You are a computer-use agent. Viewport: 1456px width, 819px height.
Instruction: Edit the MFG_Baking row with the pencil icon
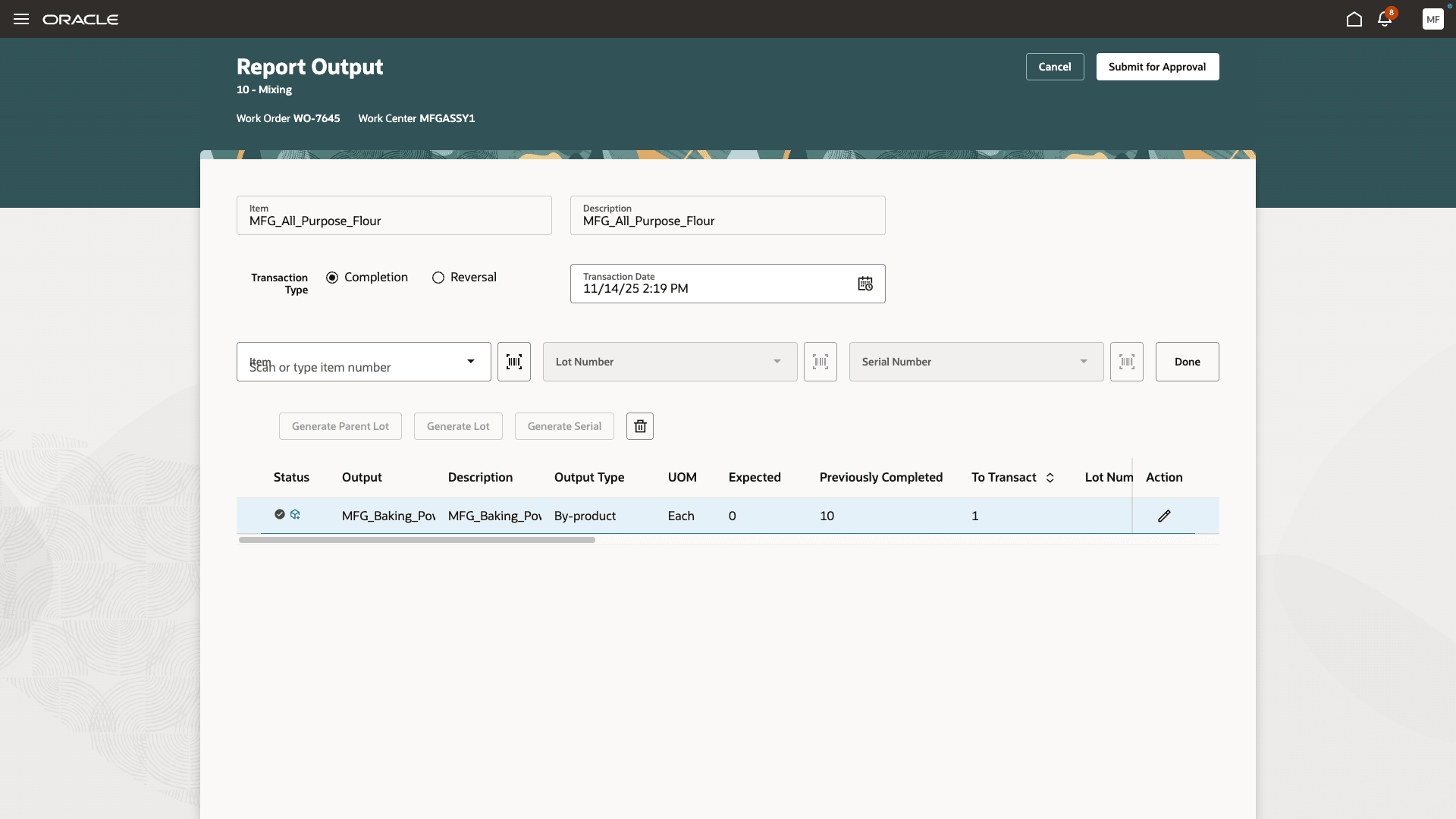click(x=1164, y=516)
